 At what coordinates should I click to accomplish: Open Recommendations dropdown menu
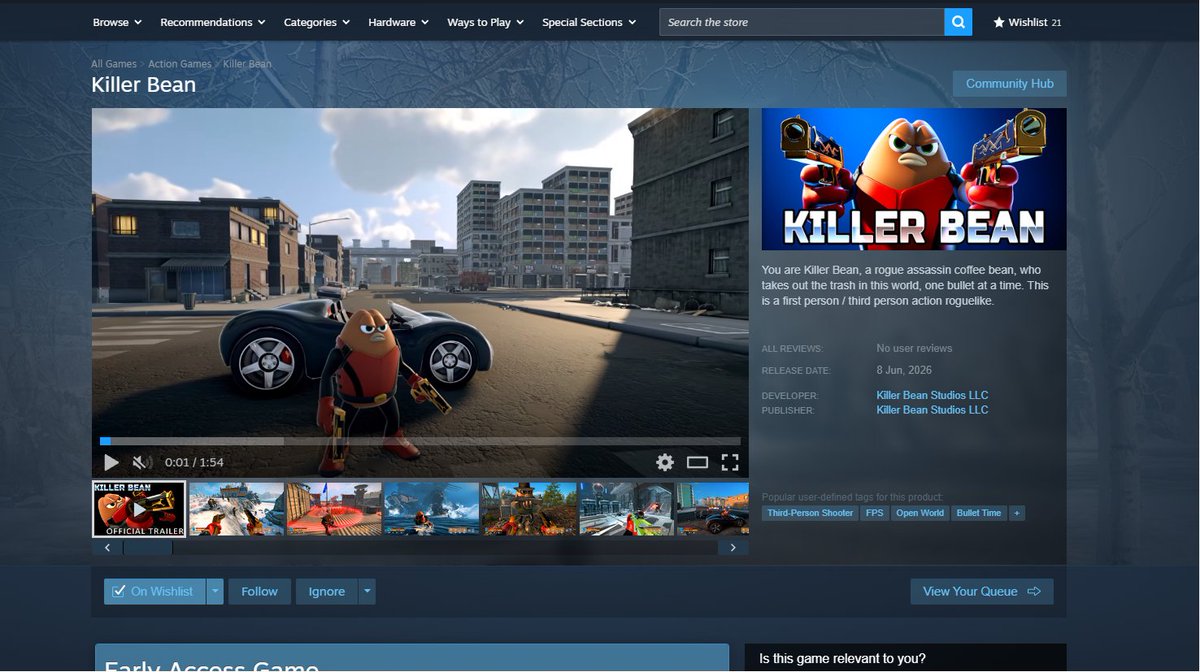213,22
